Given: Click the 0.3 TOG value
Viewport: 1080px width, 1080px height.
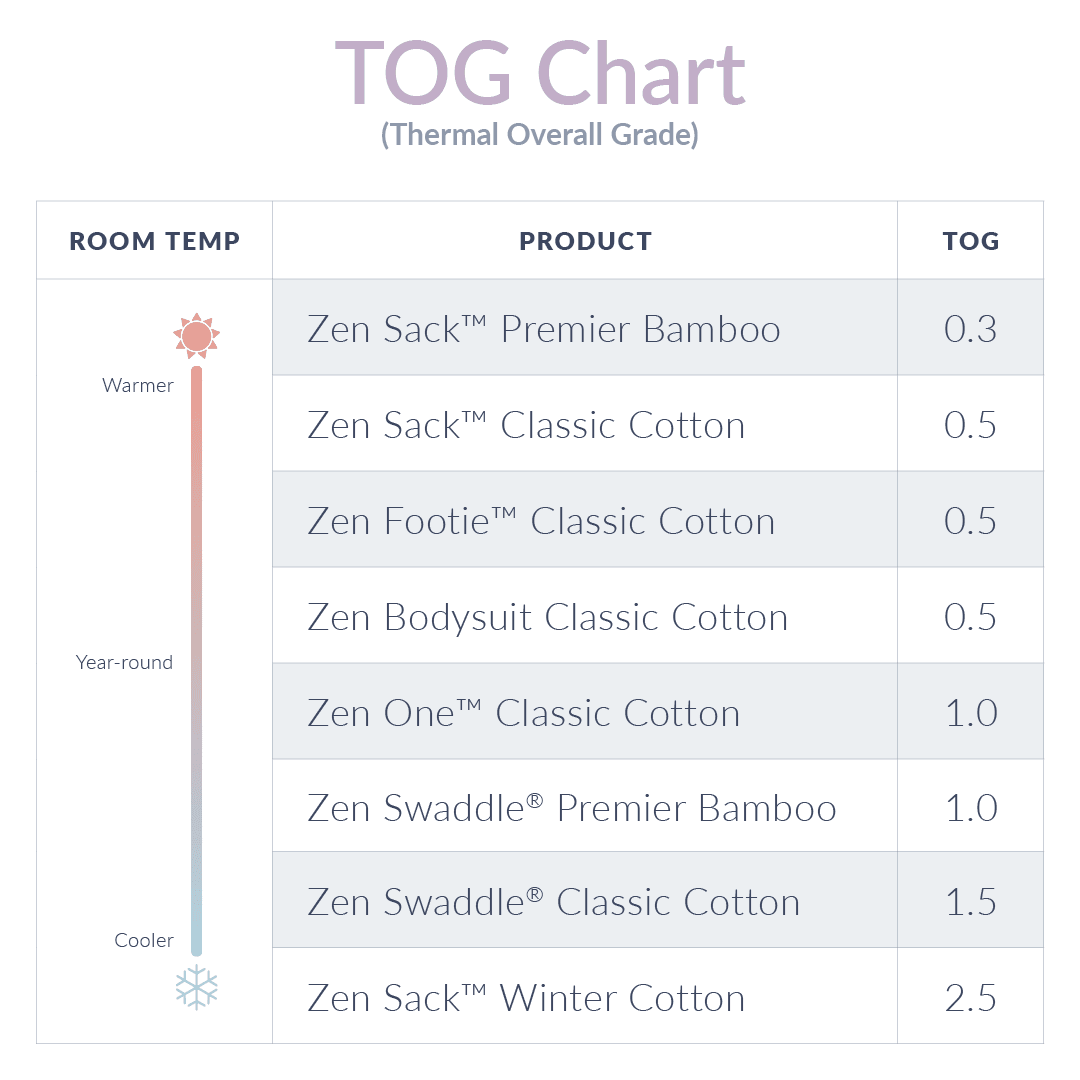Looking at the screenshot, I should pos(970,329).
